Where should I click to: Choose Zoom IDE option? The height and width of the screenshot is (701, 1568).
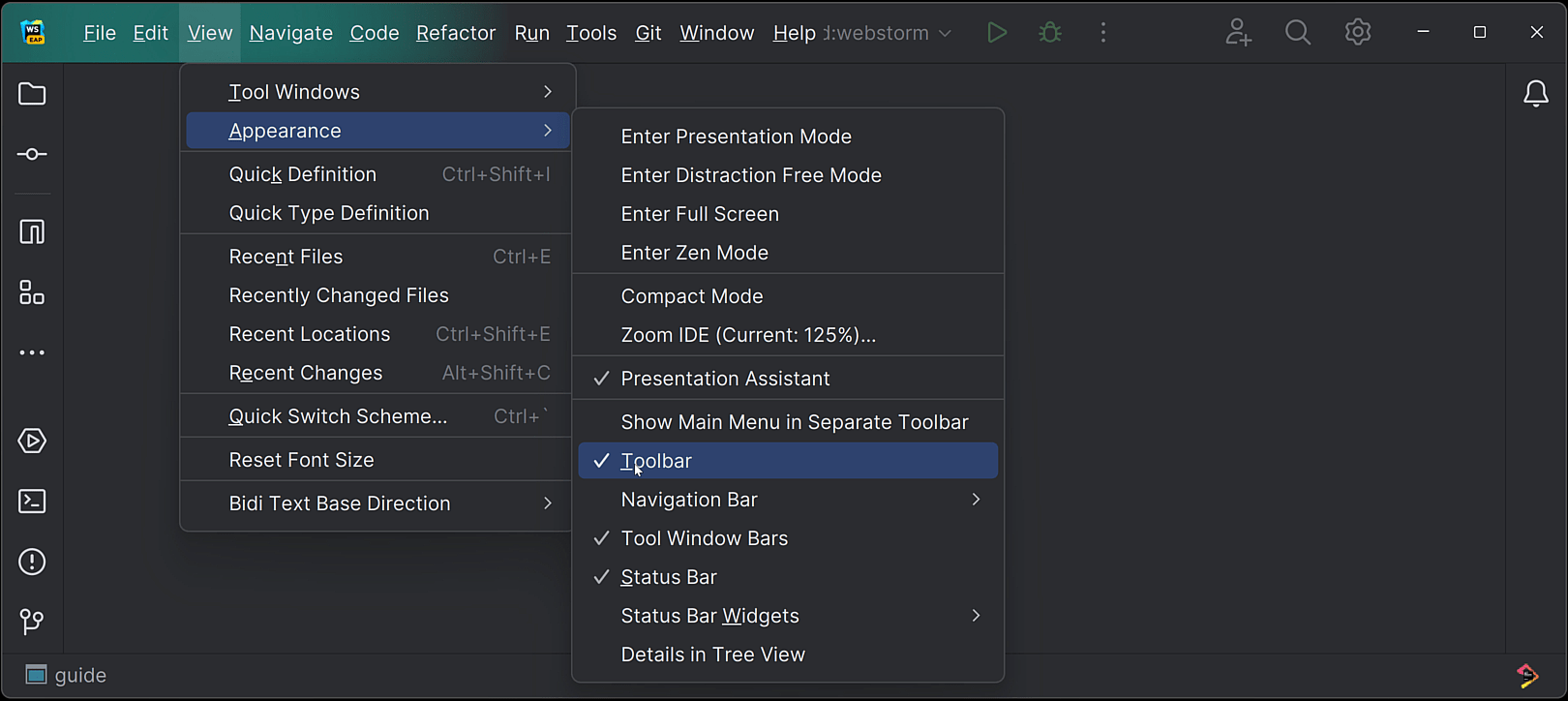coord(747,335)
